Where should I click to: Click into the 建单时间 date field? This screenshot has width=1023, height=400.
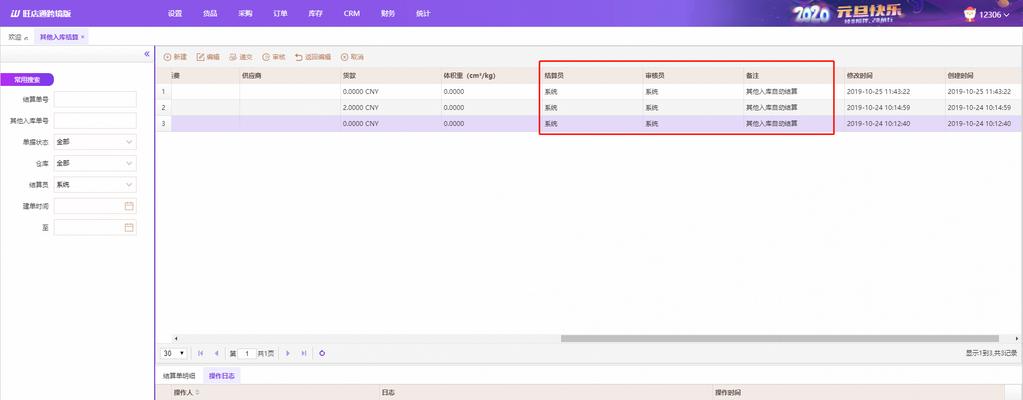coord(95,206)
